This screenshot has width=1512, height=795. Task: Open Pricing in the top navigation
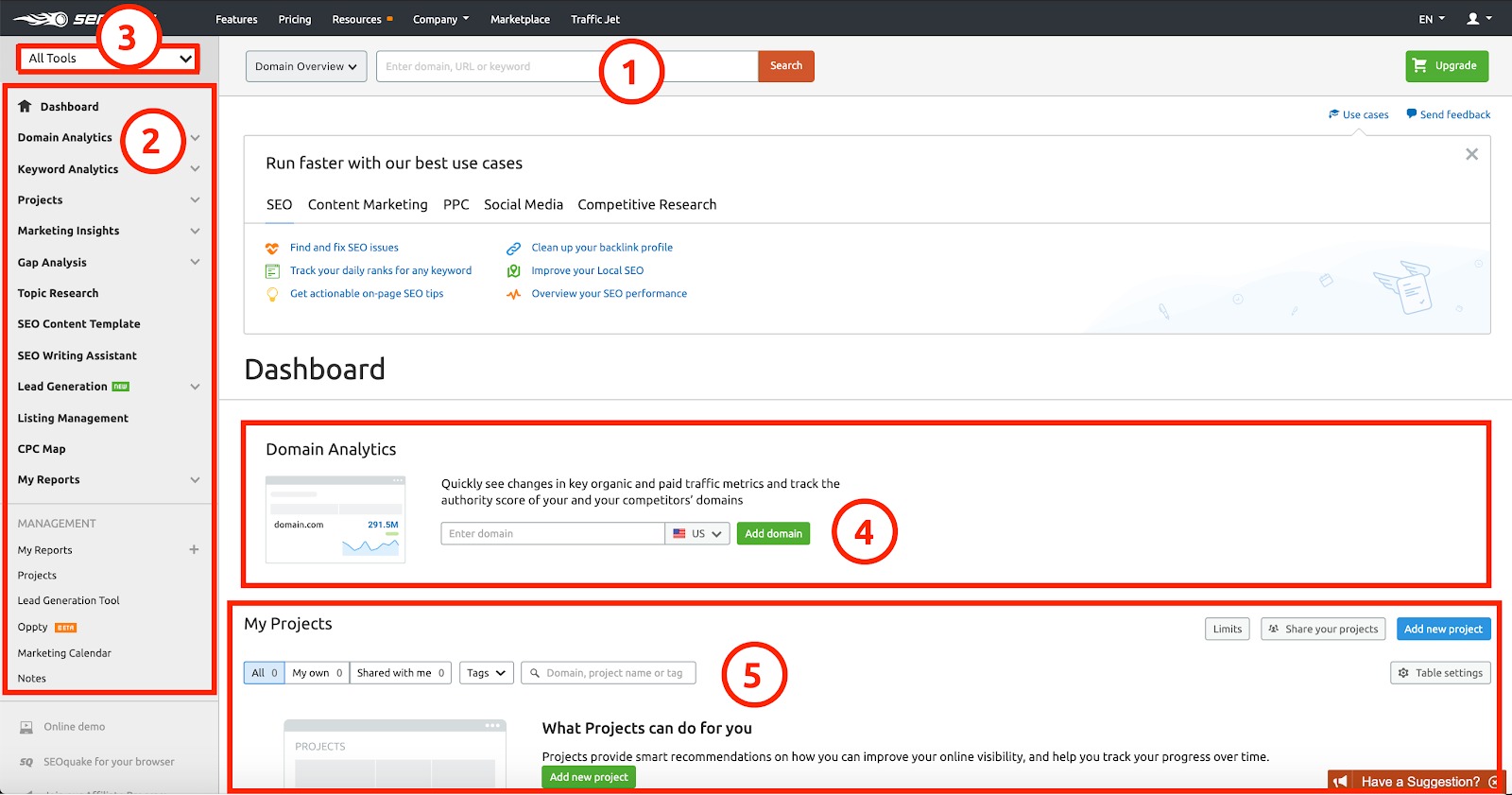pos(295,19)
